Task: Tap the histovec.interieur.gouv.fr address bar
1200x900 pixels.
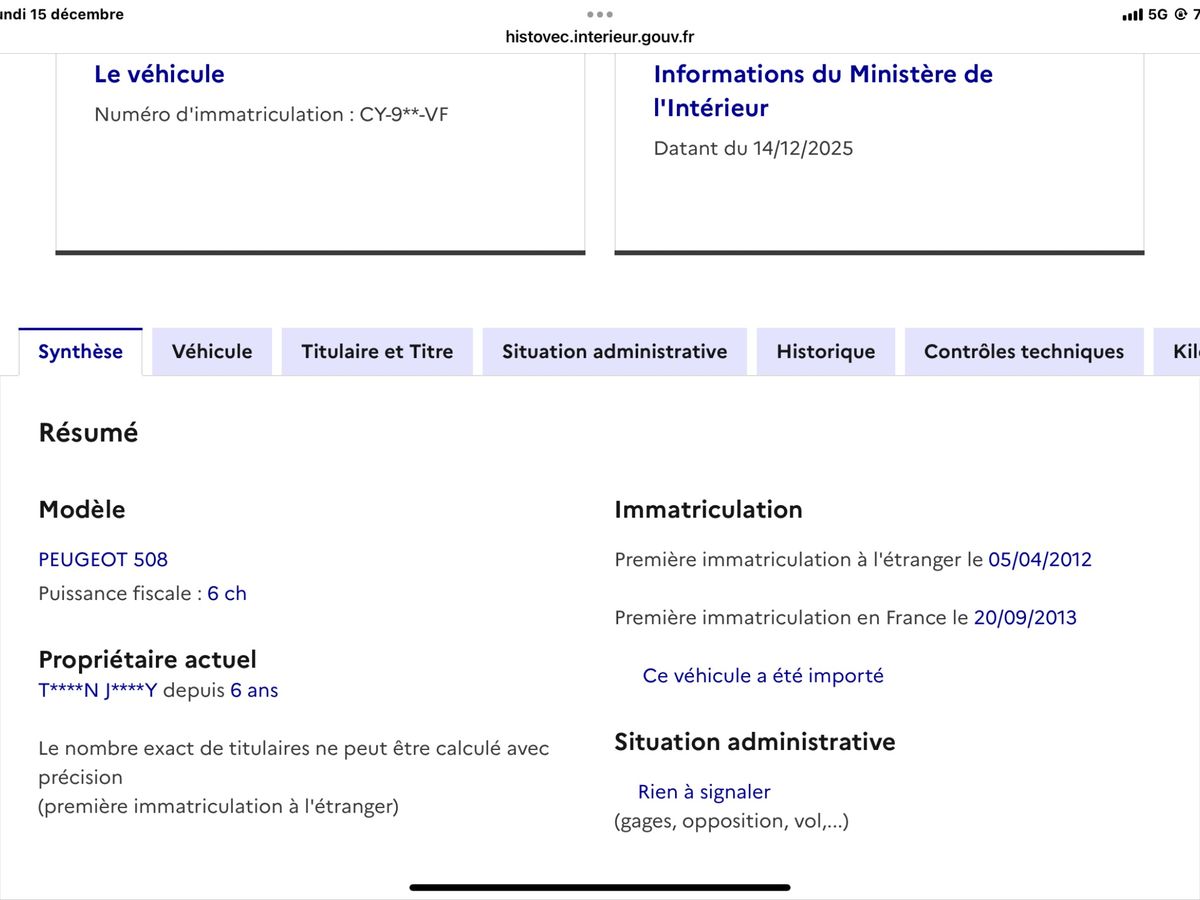Action: coord(600,37)
